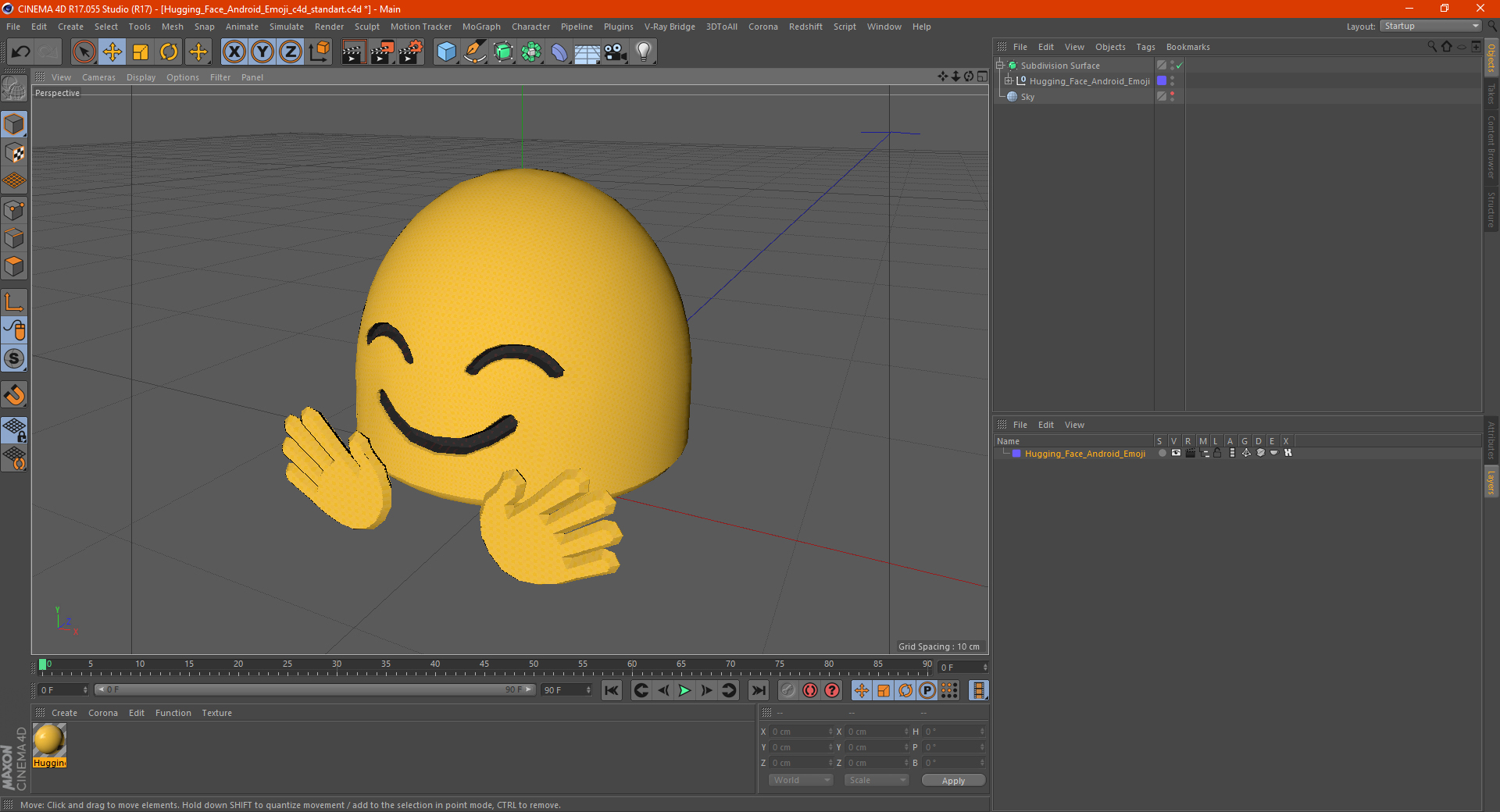Toggle the Y axis lock

click(x=262, y=52)
